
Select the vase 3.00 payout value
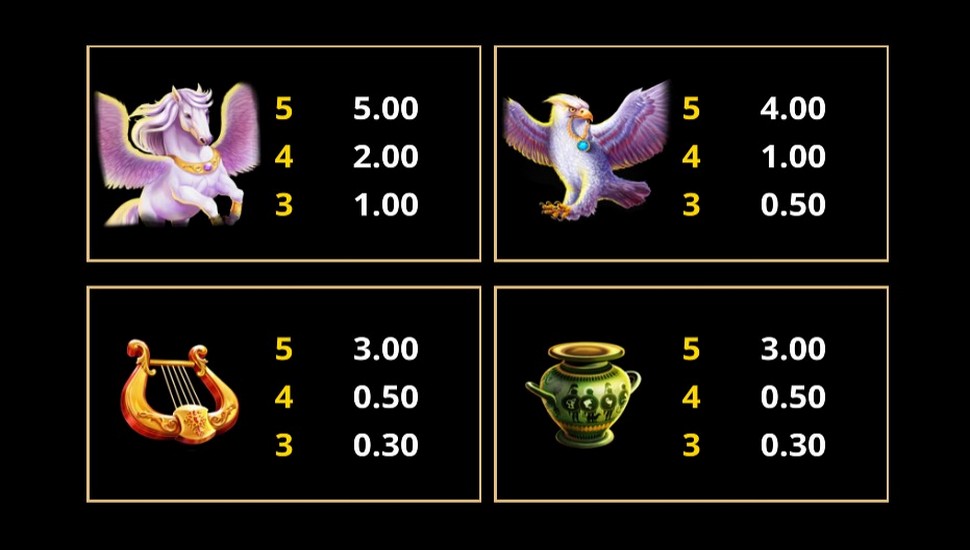pyautogui.click(x=793, y=349)
